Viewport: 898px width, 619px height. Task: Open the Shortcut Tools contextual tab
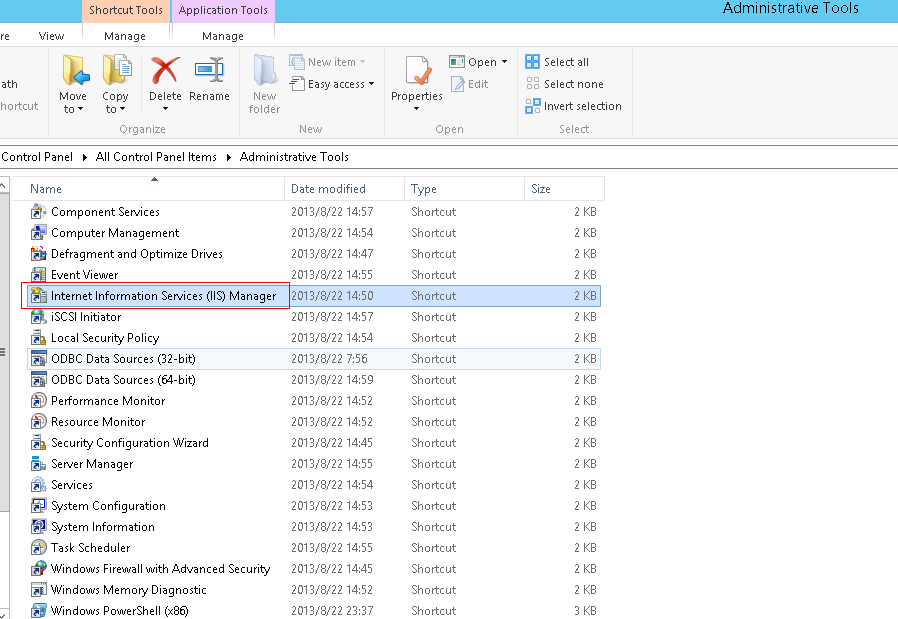click(x=126, y=10)
